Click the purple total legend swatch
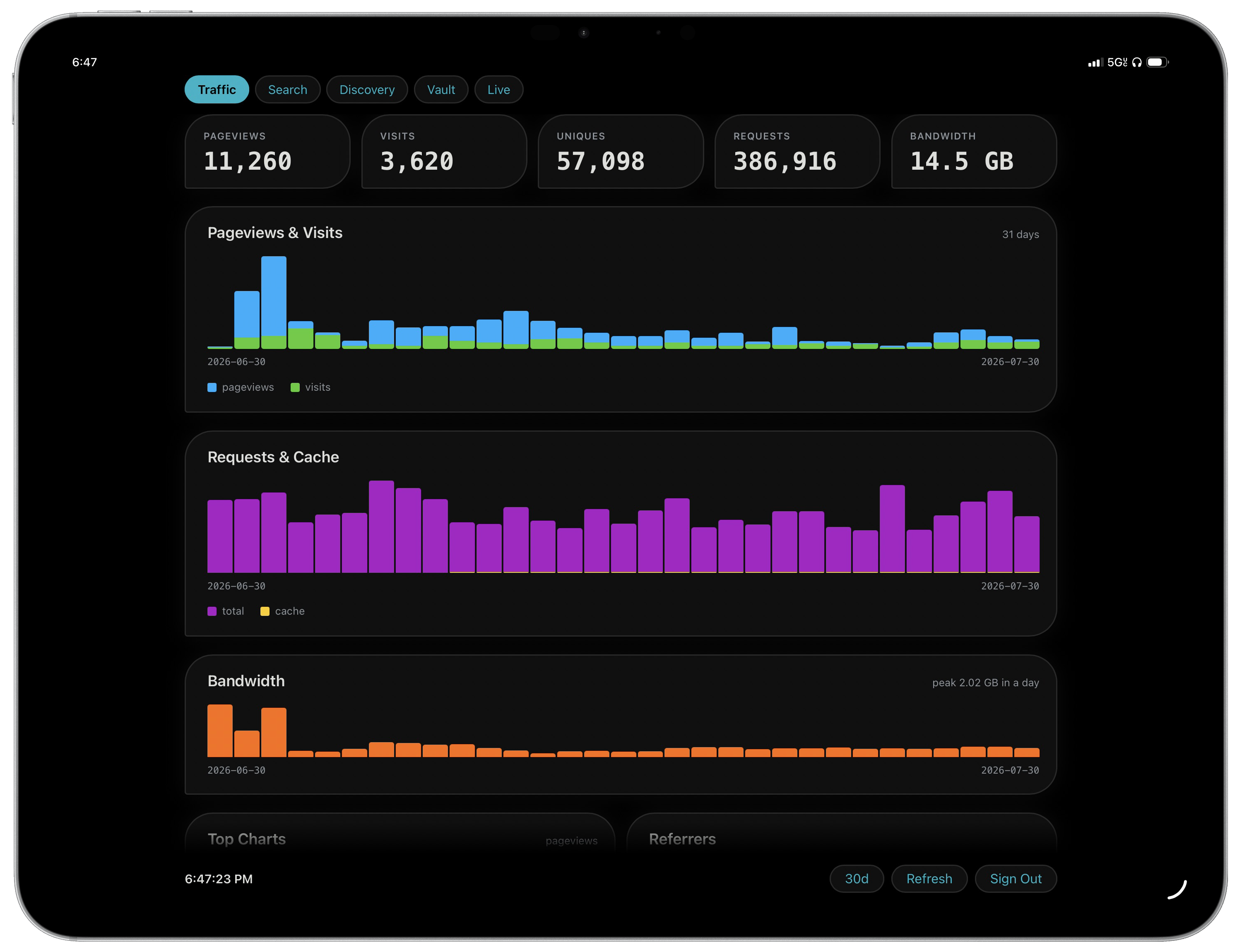The height and width of the screenshot is (952, 1242). click(x=212, y=611)
